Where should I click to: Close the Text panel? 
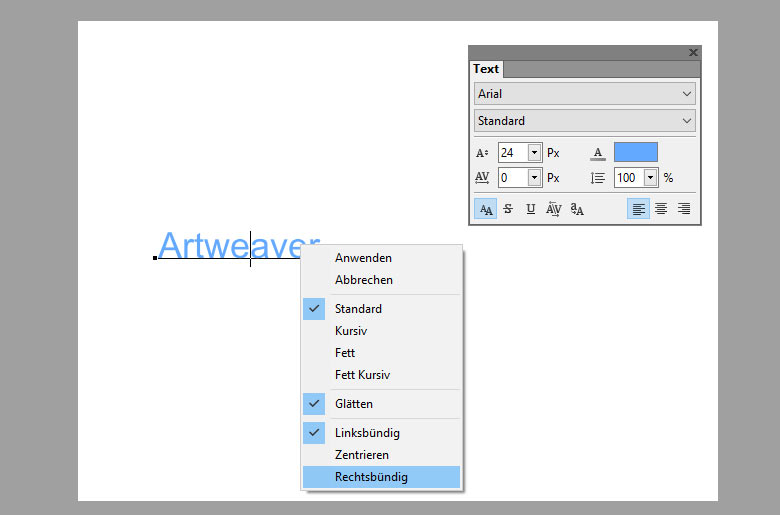coord(693,52)
